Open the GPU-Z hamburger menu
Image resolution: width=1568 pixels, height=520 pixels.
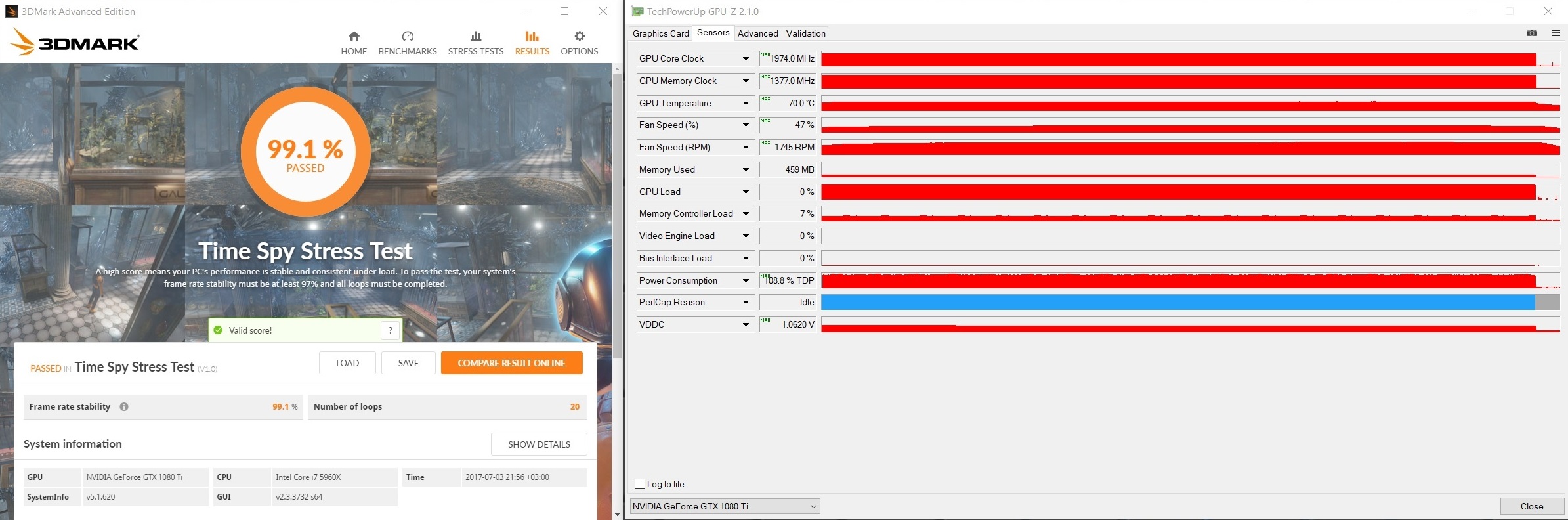pyautogui.click(x=1556, y=33)
